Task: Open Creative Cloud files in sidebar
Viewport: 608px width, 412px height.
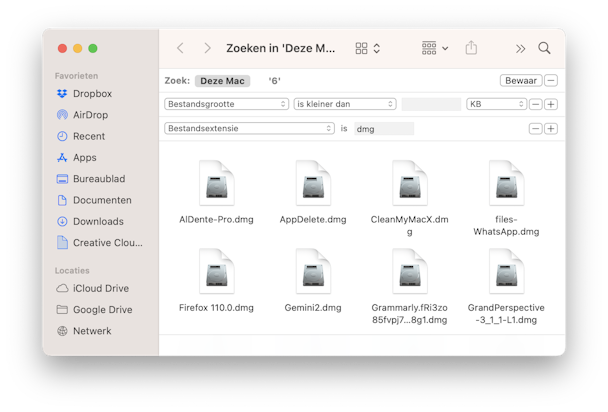Action: click(x=100, y=243)
